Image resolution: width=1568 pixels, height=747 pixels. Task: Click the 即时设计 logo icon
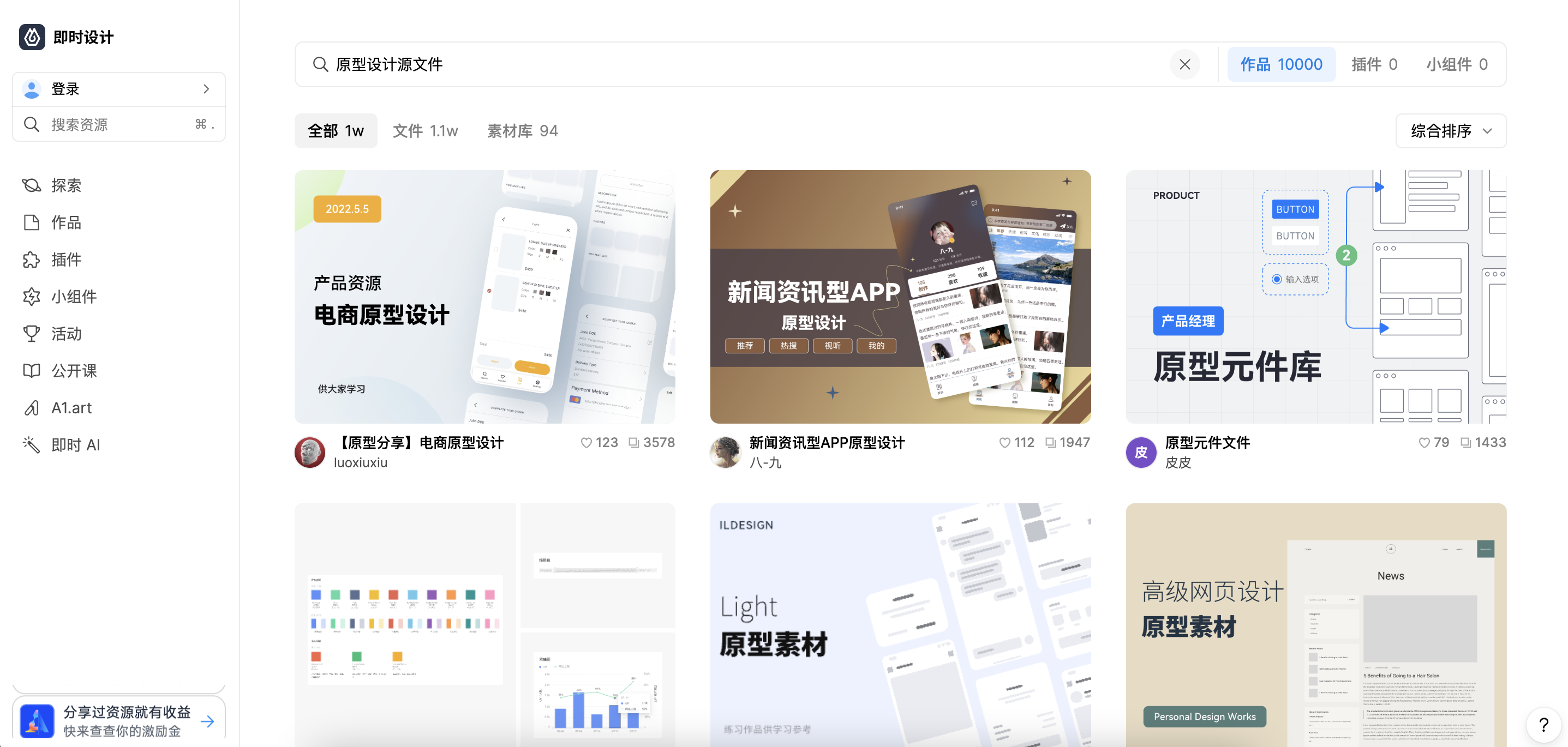tap(32, 37)
